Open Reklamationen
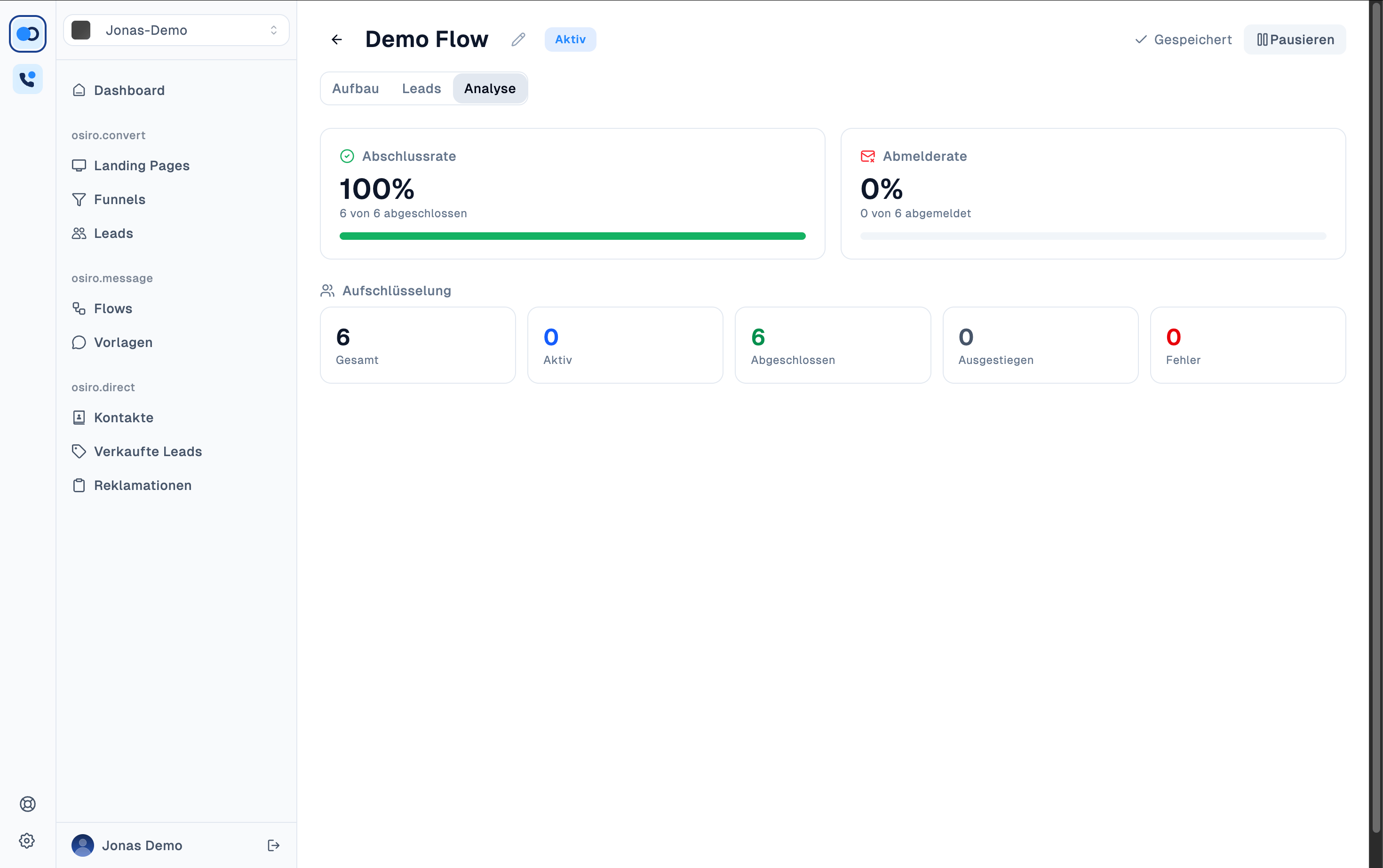The image size is (1383, 868). click(176, 485)
